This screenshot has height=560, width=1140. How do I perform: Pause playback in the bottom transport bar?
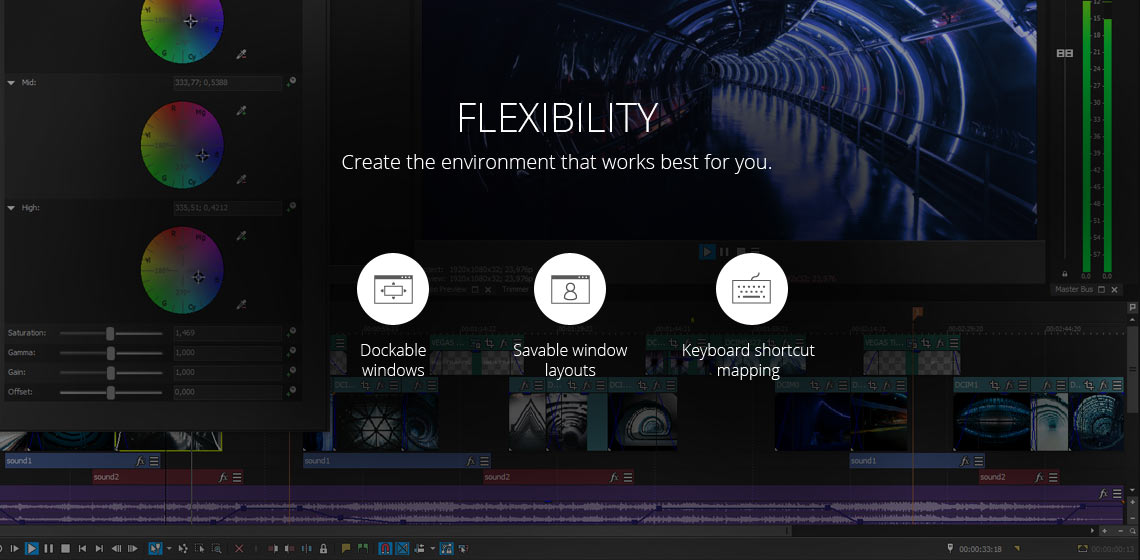(x=48, y=548)
